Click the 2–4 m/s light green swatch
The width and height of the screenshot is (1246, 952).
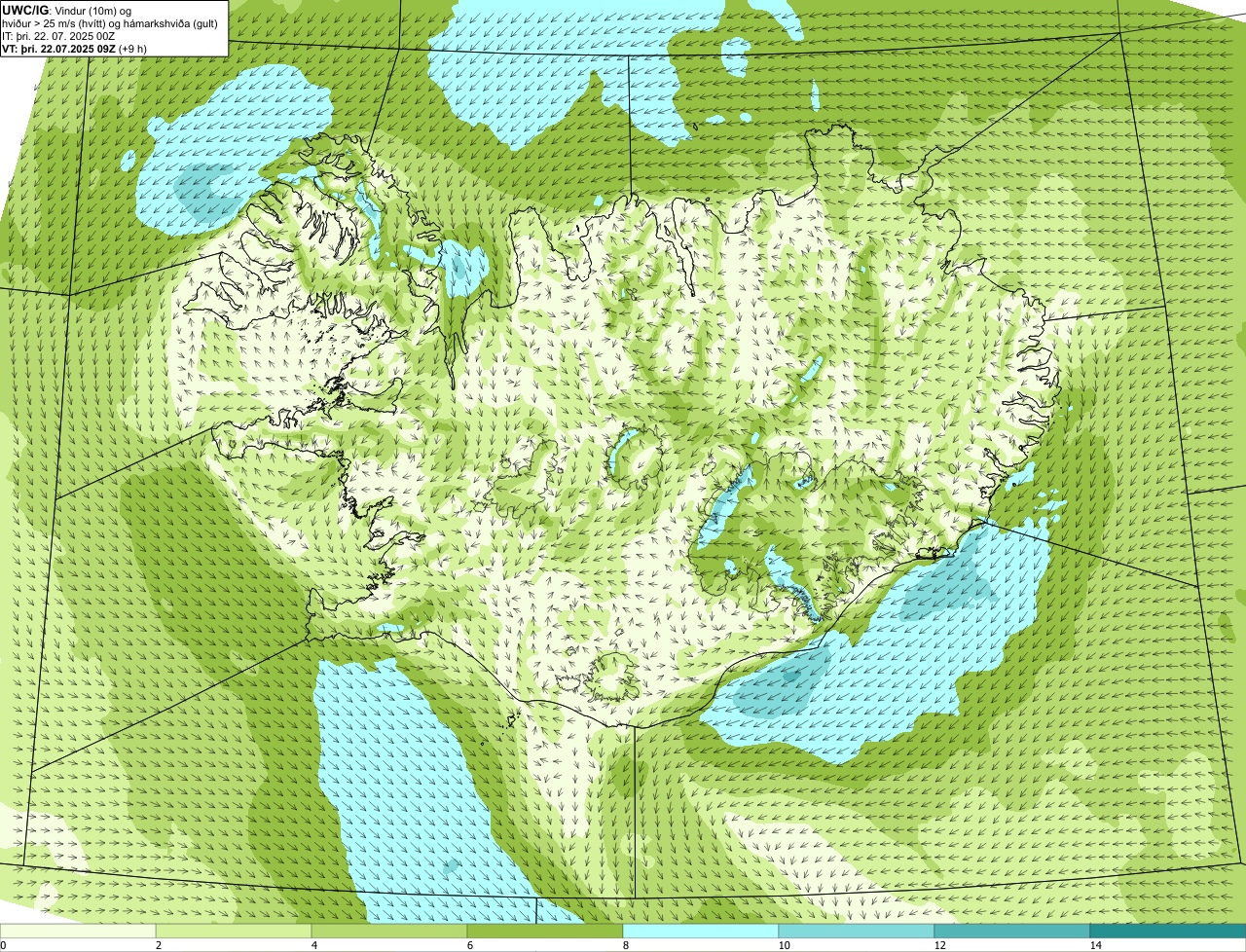pyautogui.click(x=234, y=931)
